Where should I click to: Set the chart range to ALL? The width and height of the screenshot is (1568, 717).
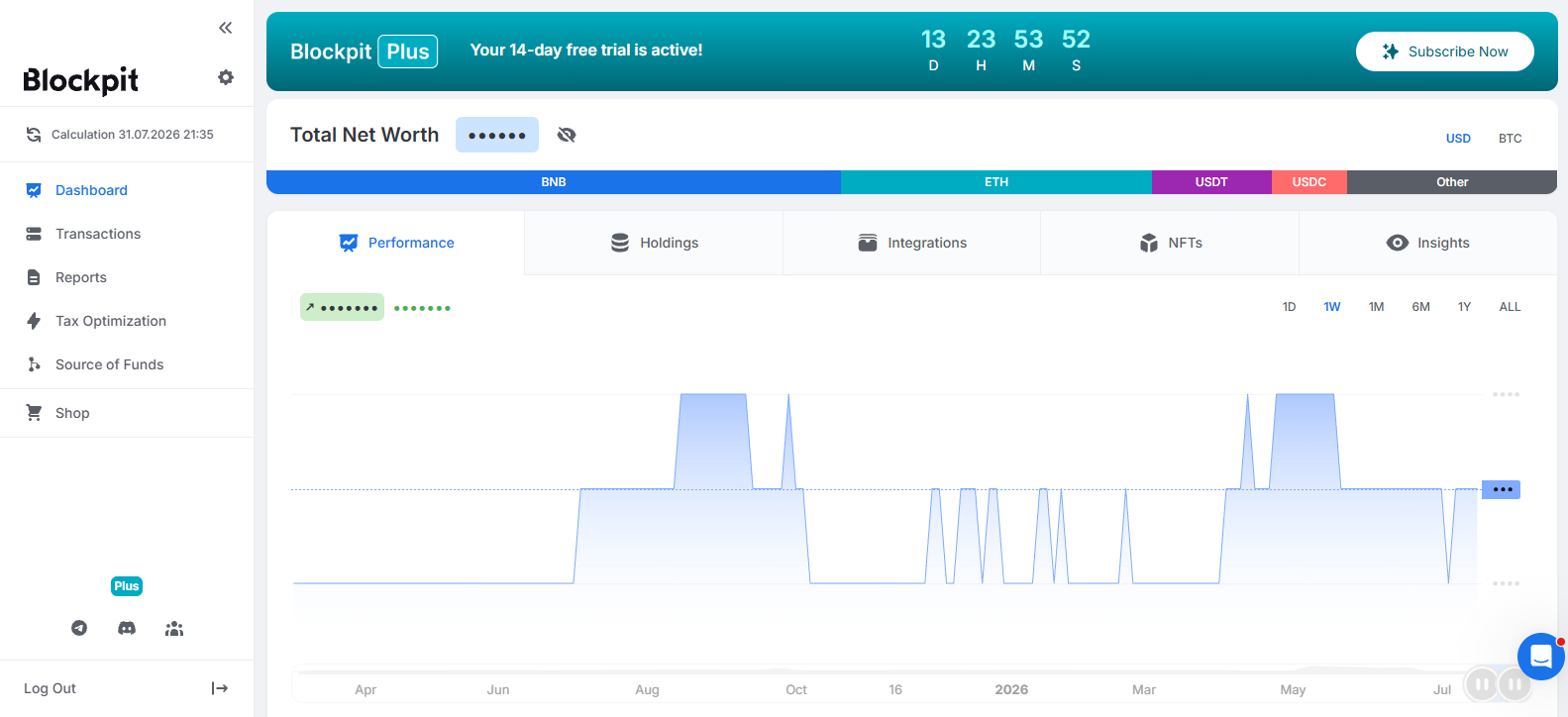pyautogui.click(x=1510, y=307)
